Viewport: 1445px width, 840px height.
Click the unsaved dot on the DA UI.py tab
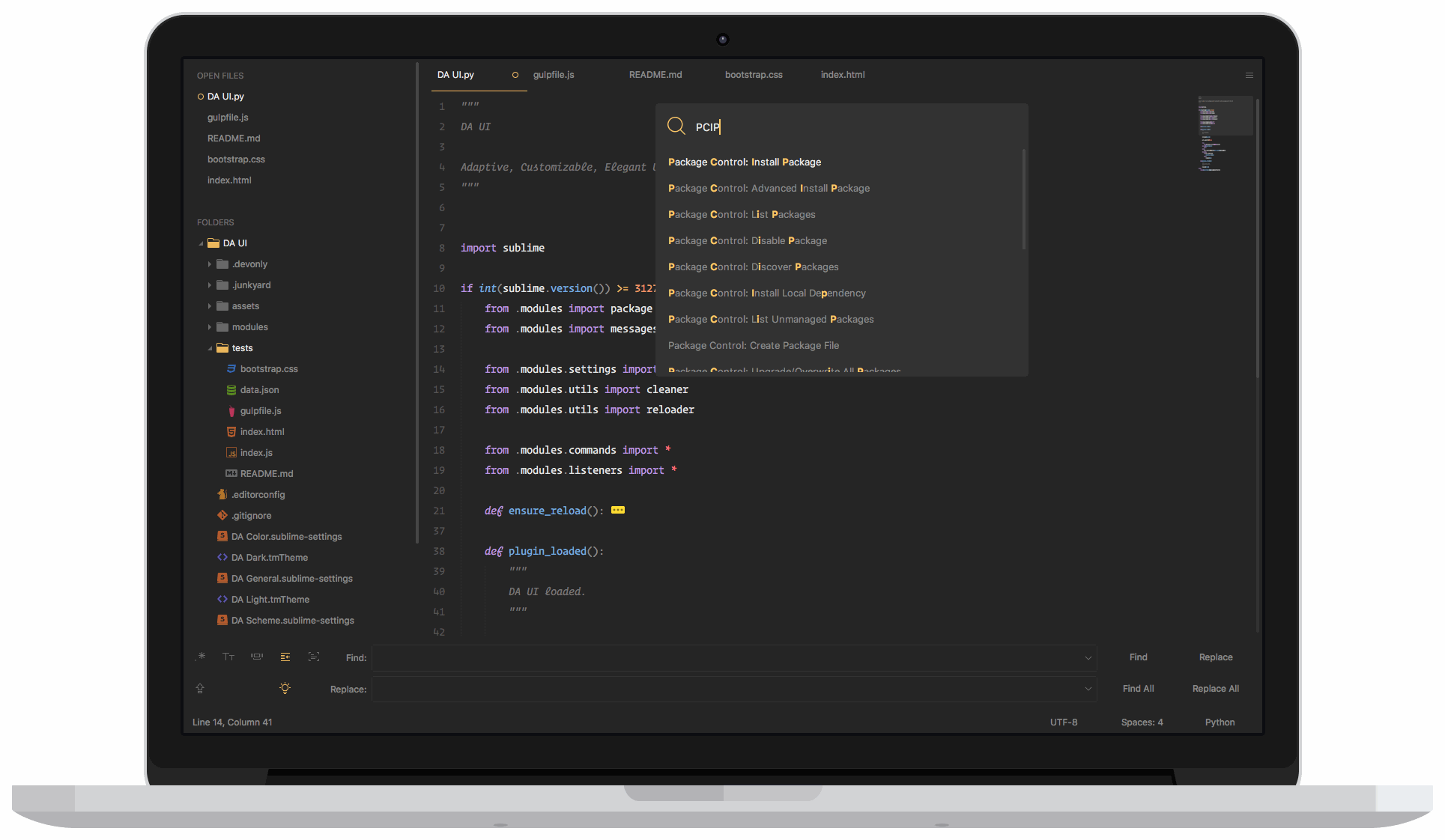[x=515, y=75]
